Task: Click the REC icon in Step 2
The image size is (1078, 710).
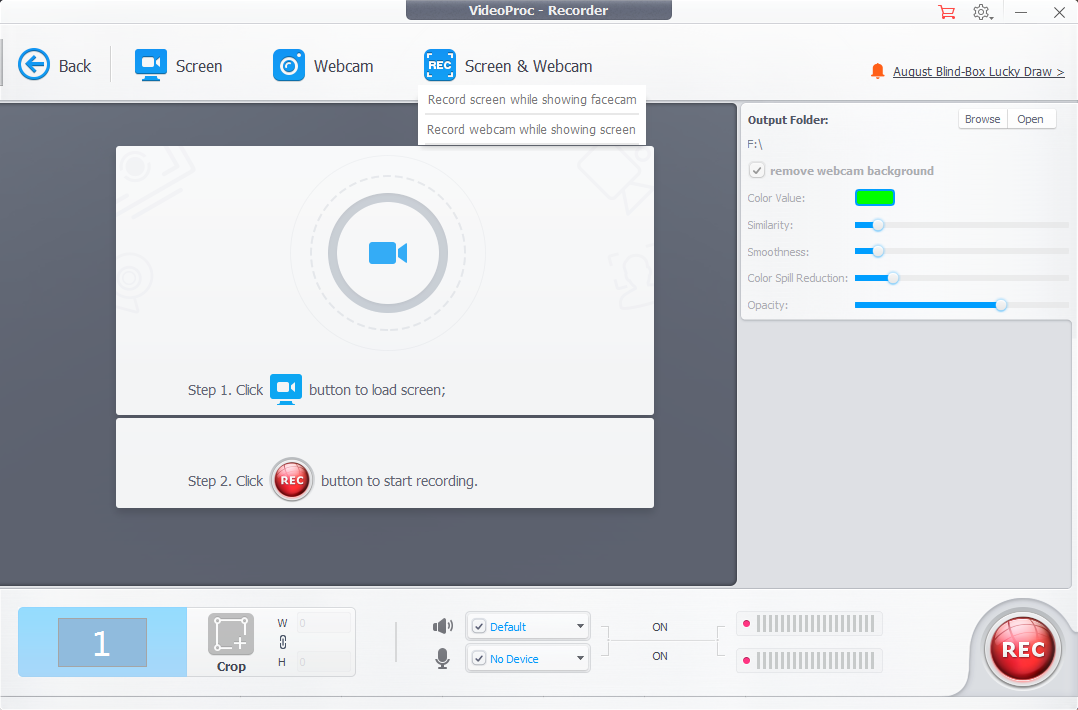Action: (x=292, y=480)
